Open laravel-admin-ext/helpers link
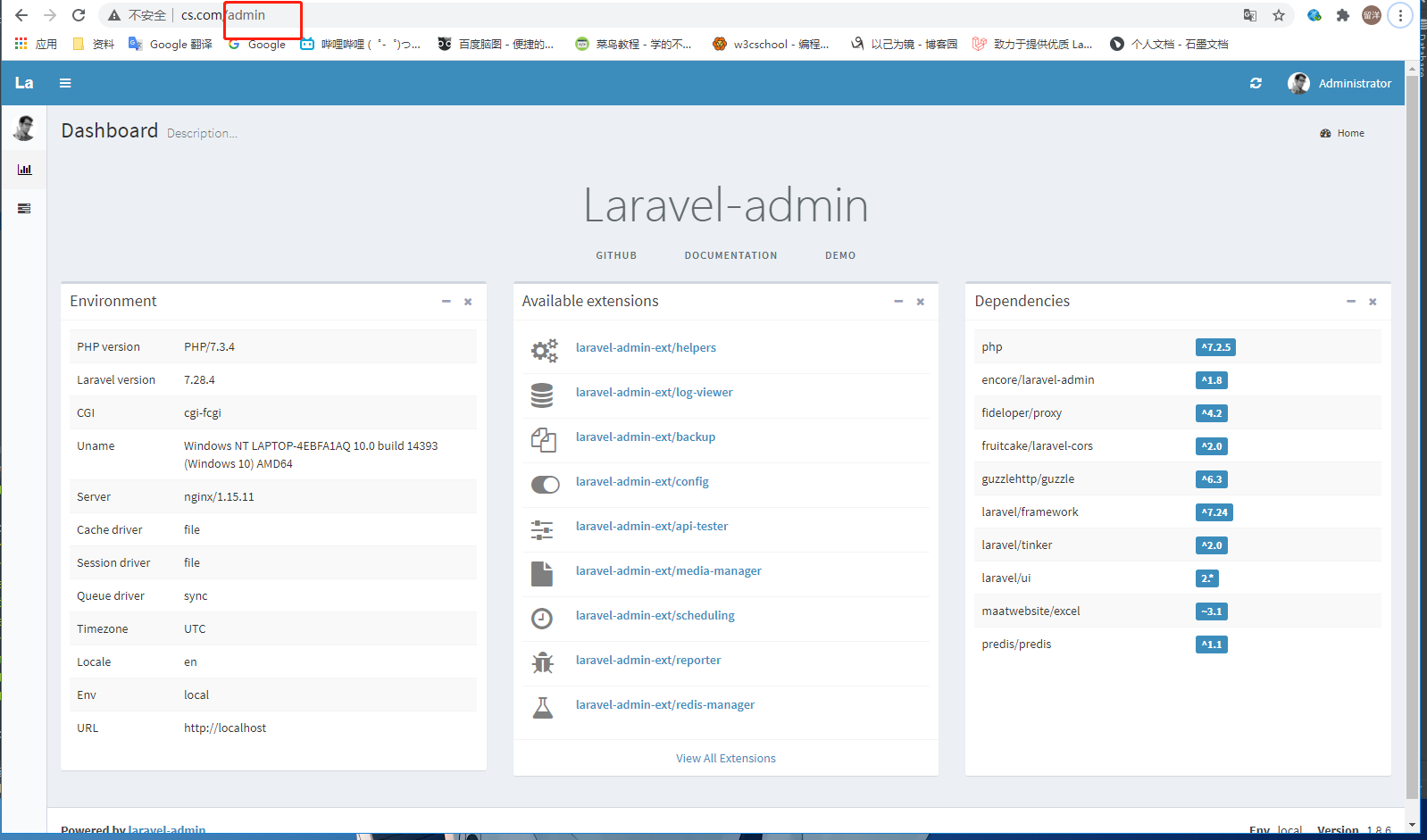 (x=646, y=347)
